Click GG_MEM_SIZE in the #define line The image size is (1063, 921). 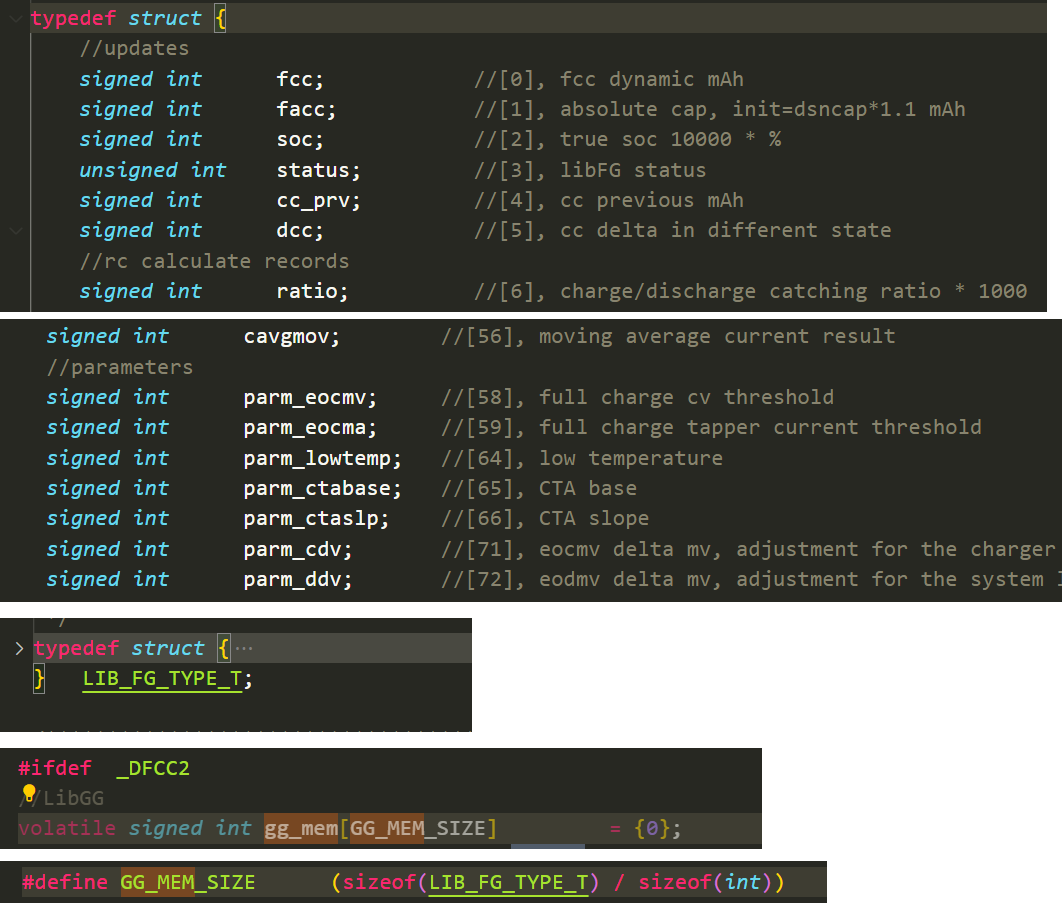188,882
